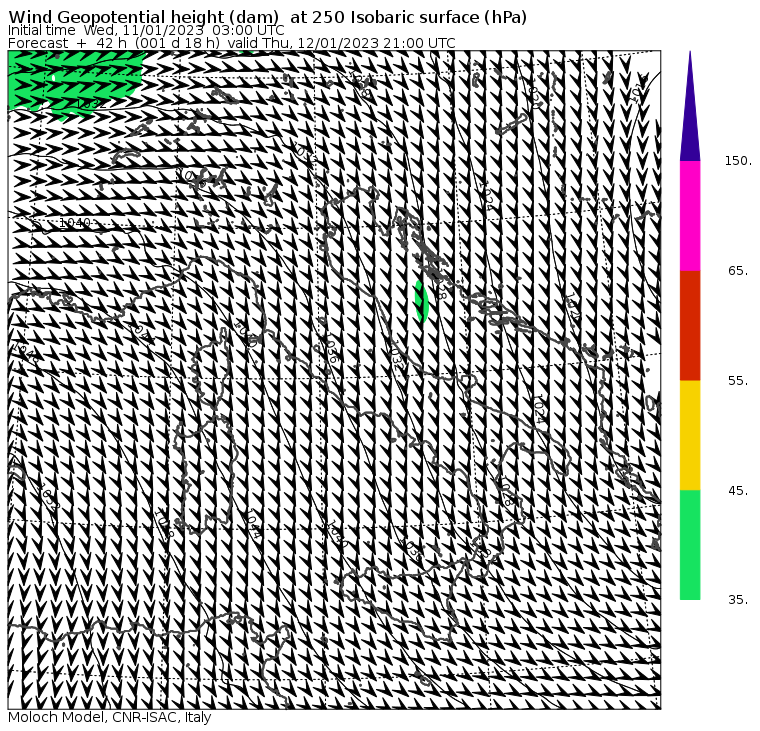Click the horizontal 1040 contour label
The width and height of the screenshot is (760, 731).
[75, 222]
